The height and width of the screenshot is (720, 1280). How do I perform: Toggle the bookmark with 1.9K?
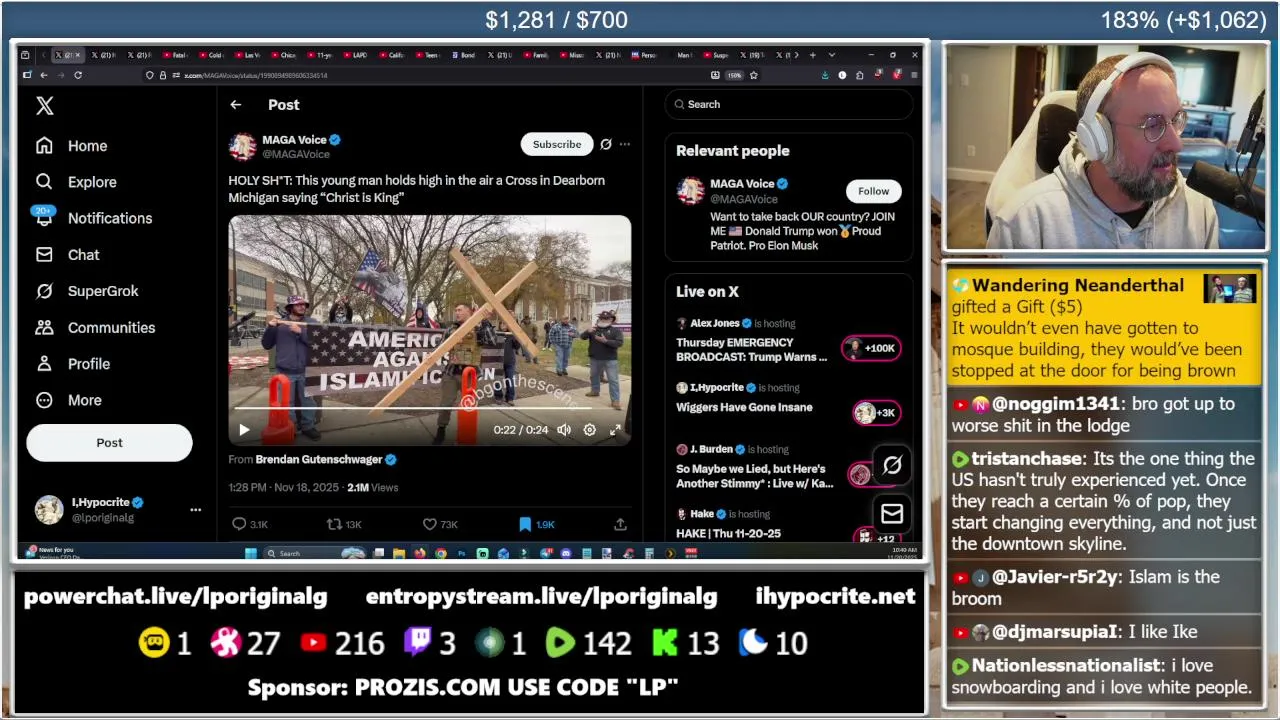pos(524,524)
